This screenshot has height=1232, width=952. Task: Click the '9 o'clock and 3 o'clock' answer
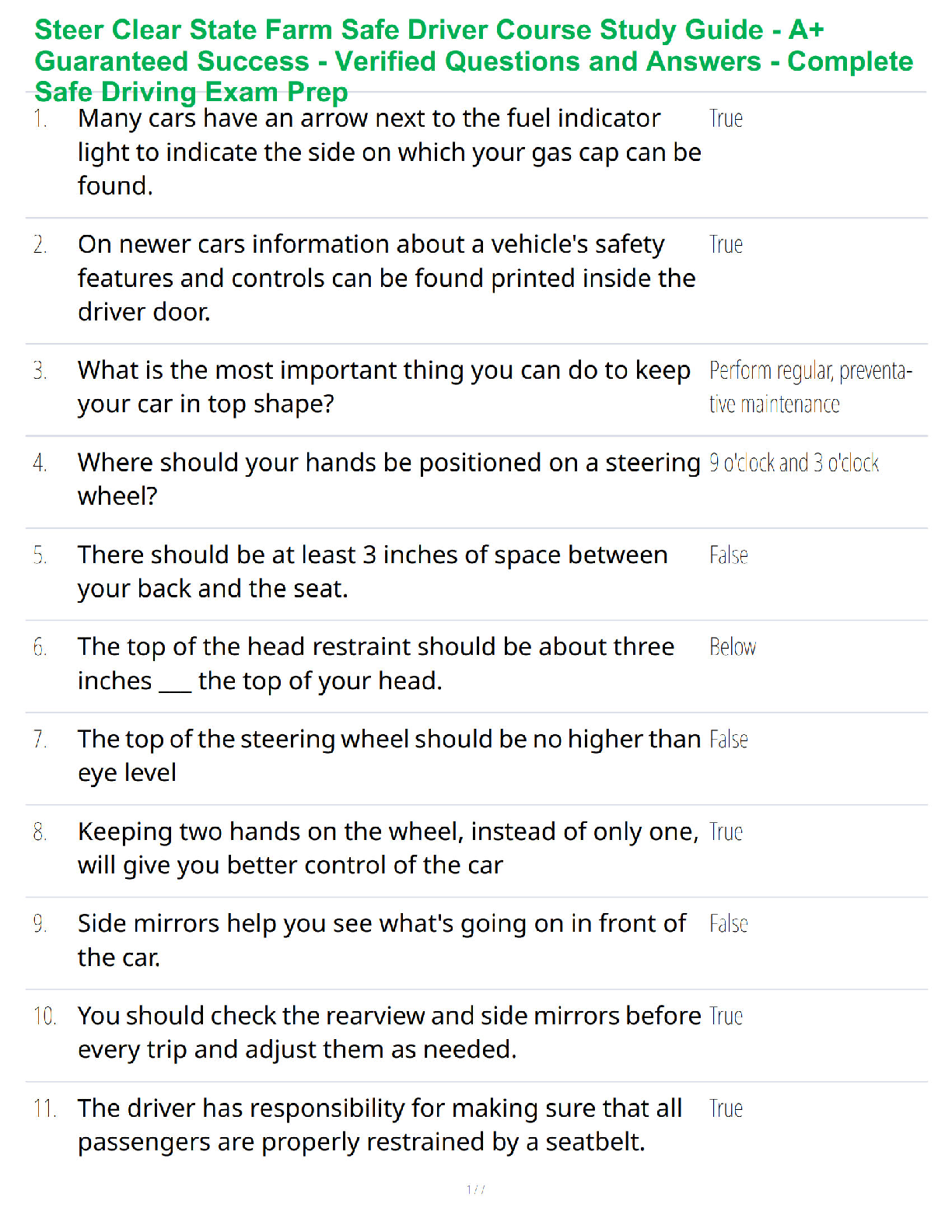click(x=793, y=464)
